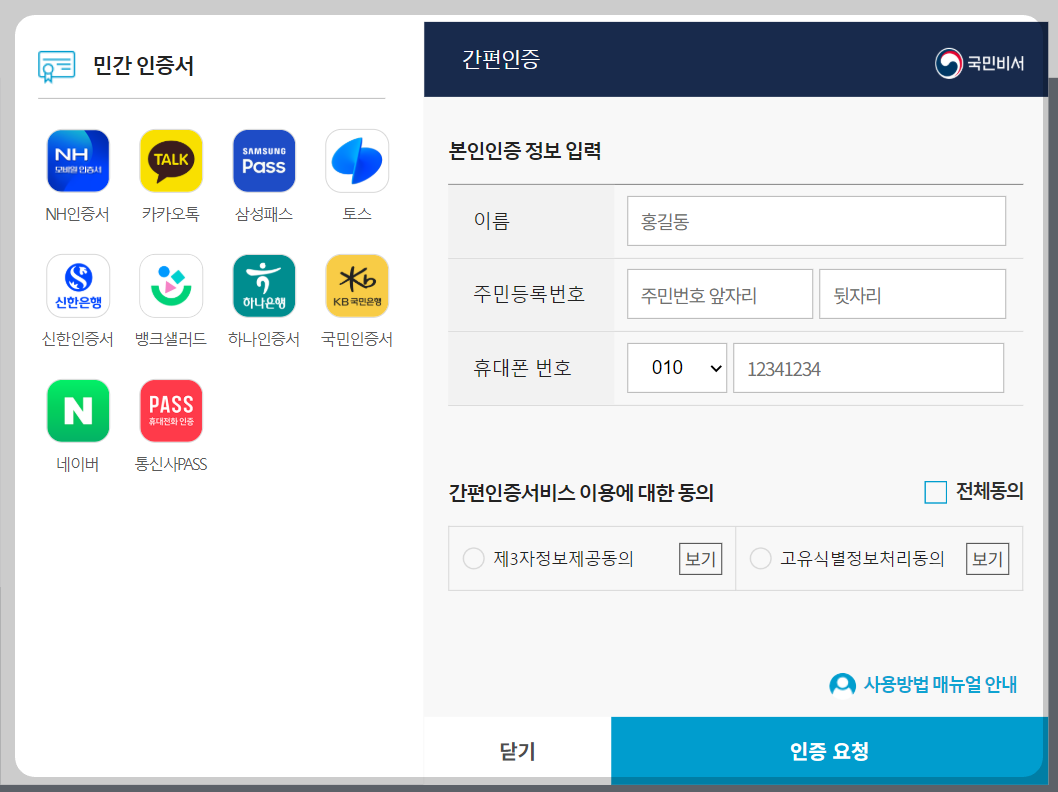1058x792 pixels.
Task: Choose 카카오톡 TALK authentication icon
Action: [171, 161]
